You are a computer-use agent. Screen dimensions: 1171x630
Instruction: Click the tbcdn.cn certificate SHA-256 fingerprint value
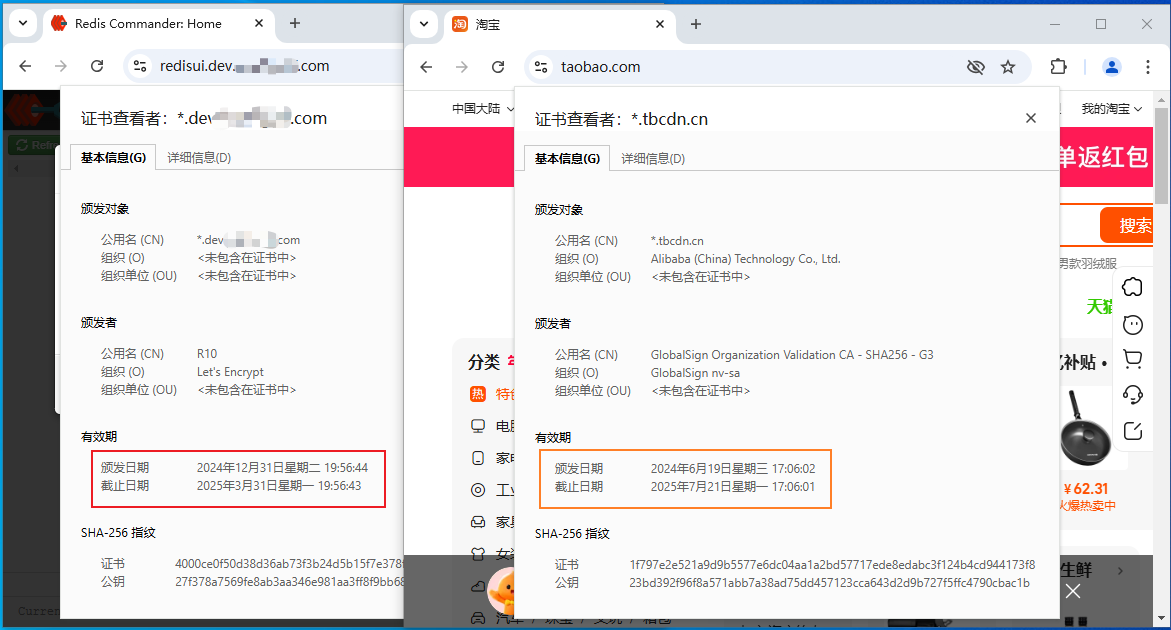click(832, 564)
